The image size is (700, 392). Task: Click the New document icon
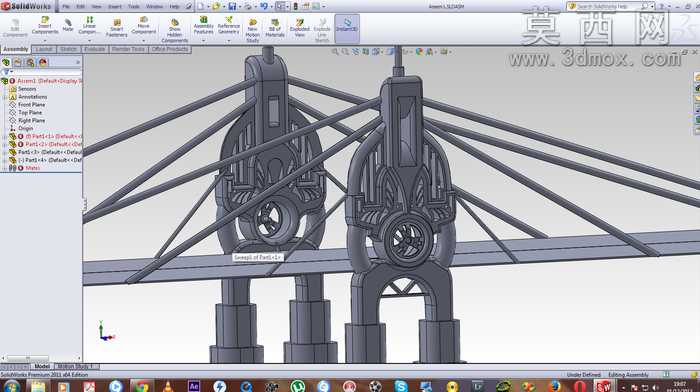(201, 6)
